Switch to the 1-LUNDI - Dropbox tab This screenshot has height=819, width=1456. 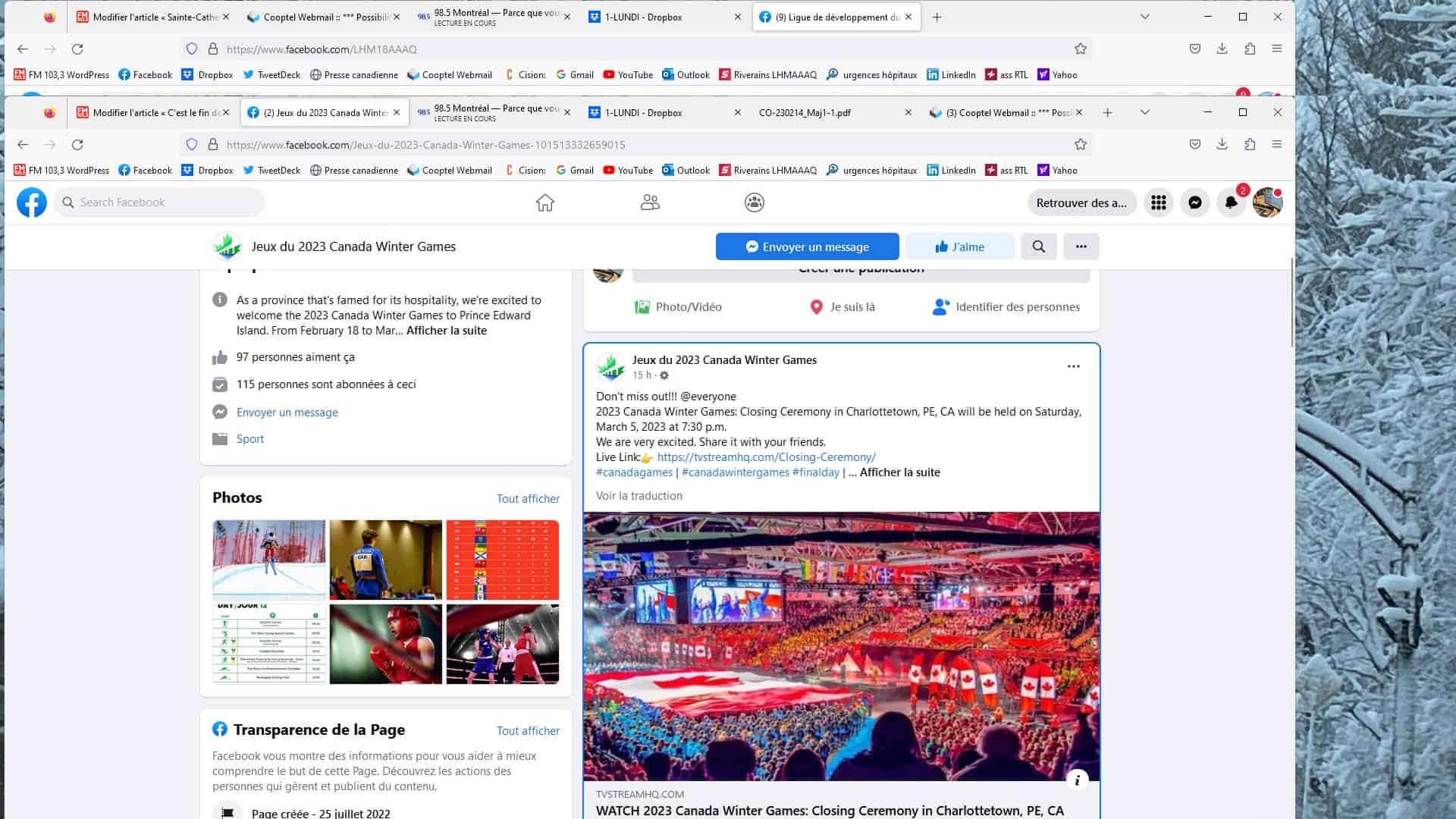pos(643,112)
